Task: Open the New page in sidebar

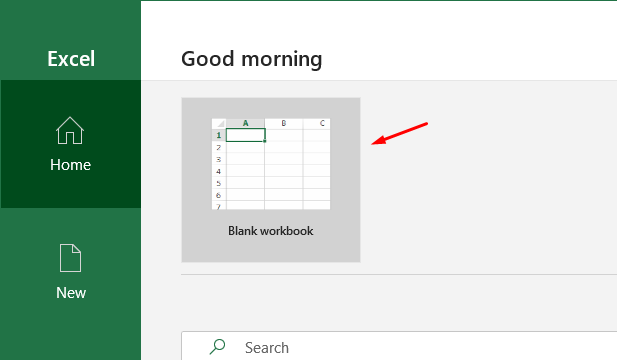Action: pos(70,272)
